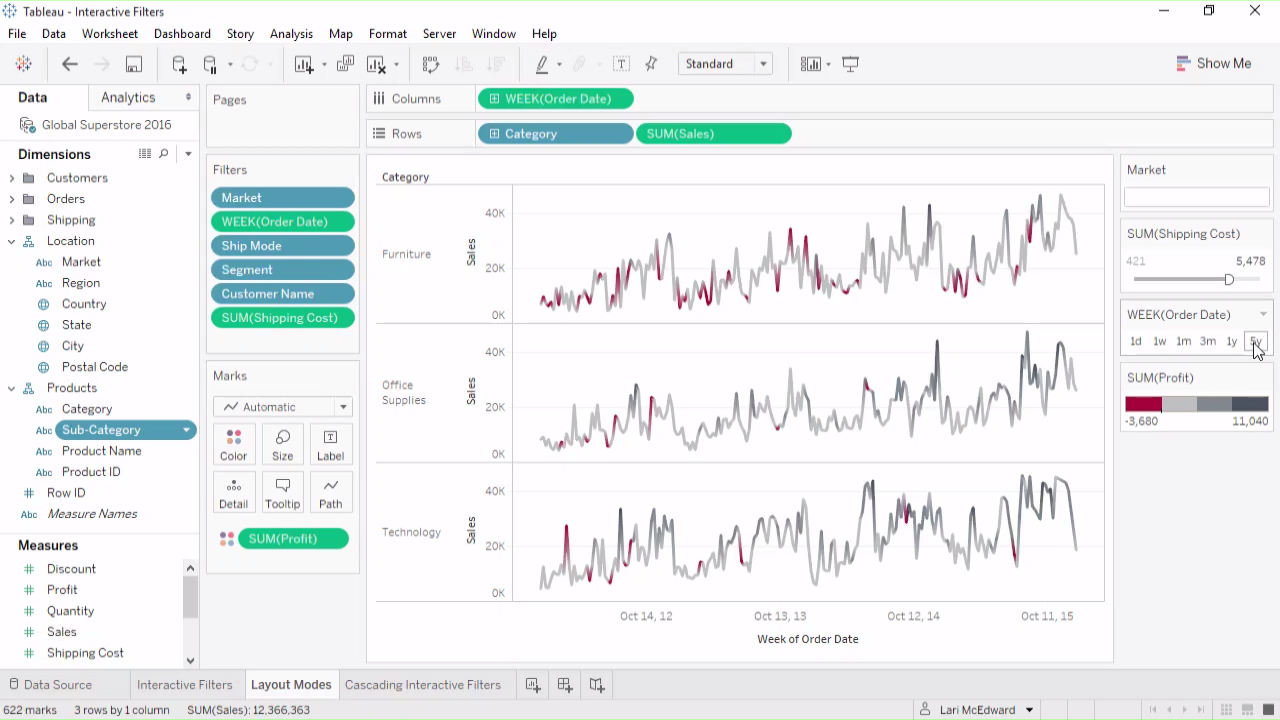This screenshot has height=720, width=1280.
Task: Open the Standard fit dropdown
Action: [726, 64]
